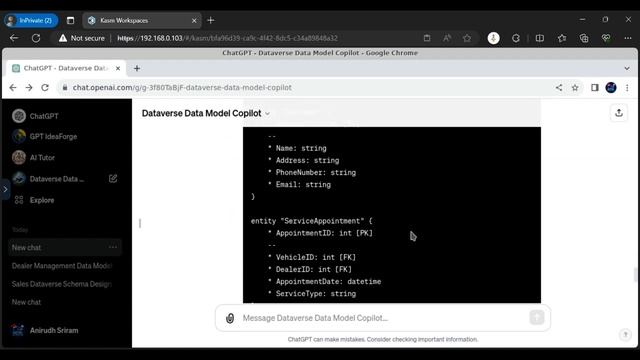Open Chrome profile avatar
The image size is (640, 360).
coord(611,87)
